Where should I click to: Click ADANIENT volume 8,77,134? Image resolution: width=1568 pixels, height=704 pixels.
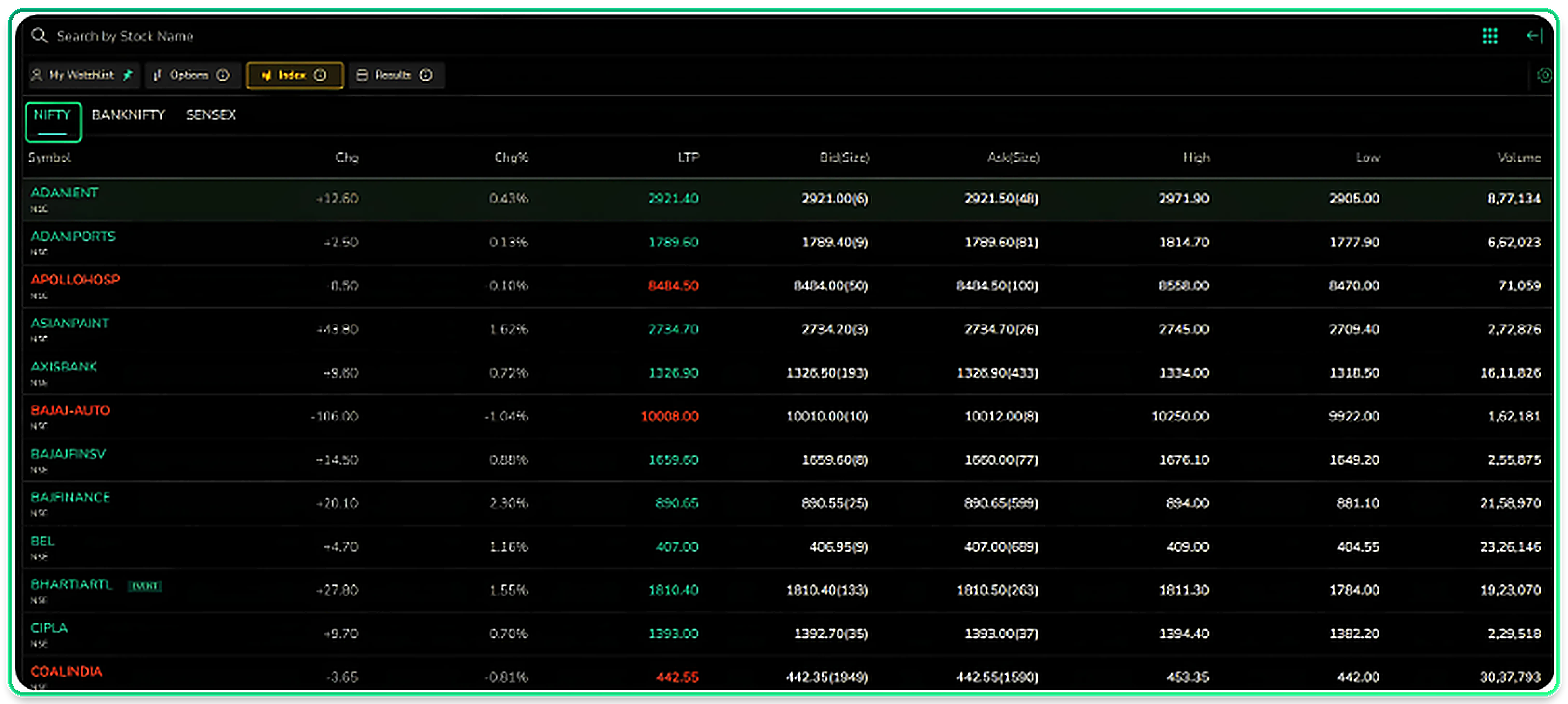[1514, 198]
